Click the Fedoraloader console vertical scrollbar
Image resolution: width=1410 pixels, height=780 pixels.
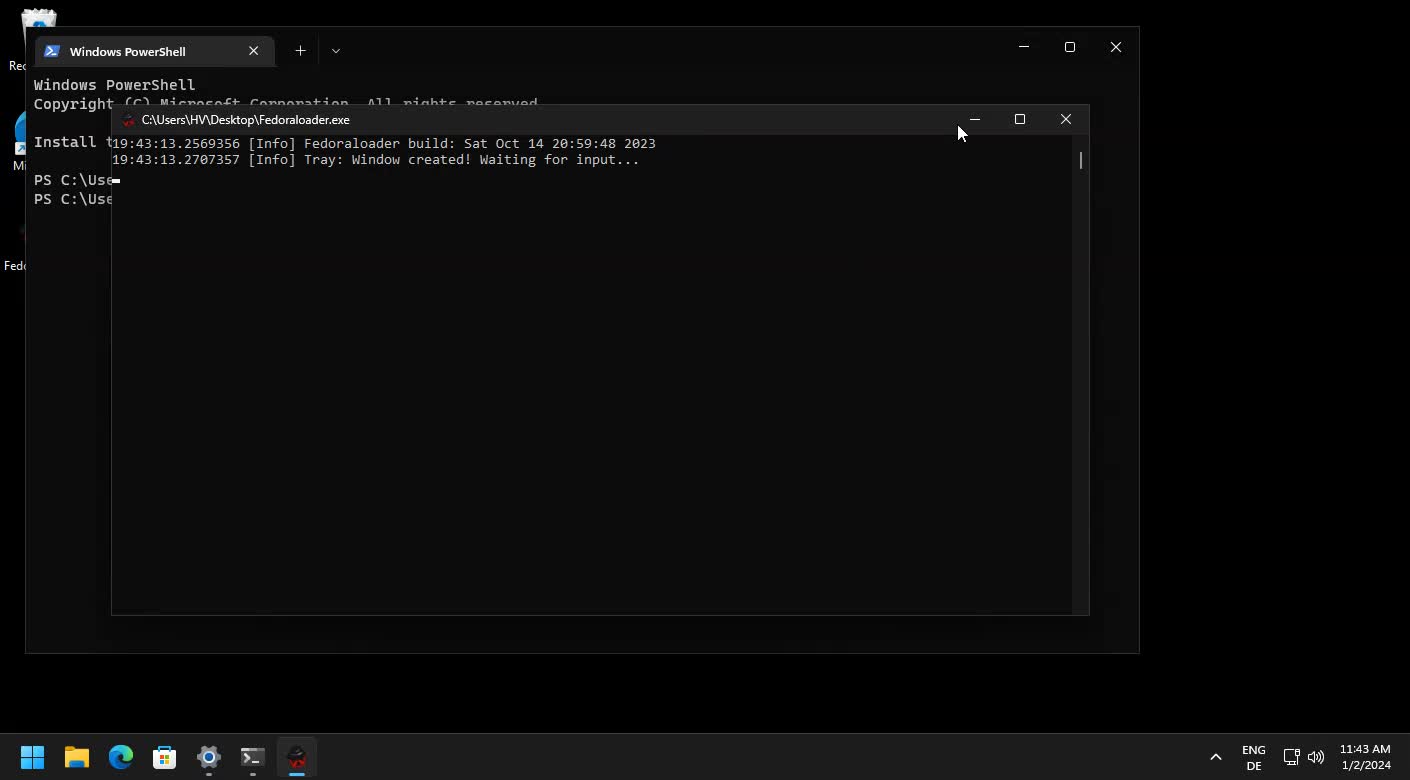pos(1080,160)
